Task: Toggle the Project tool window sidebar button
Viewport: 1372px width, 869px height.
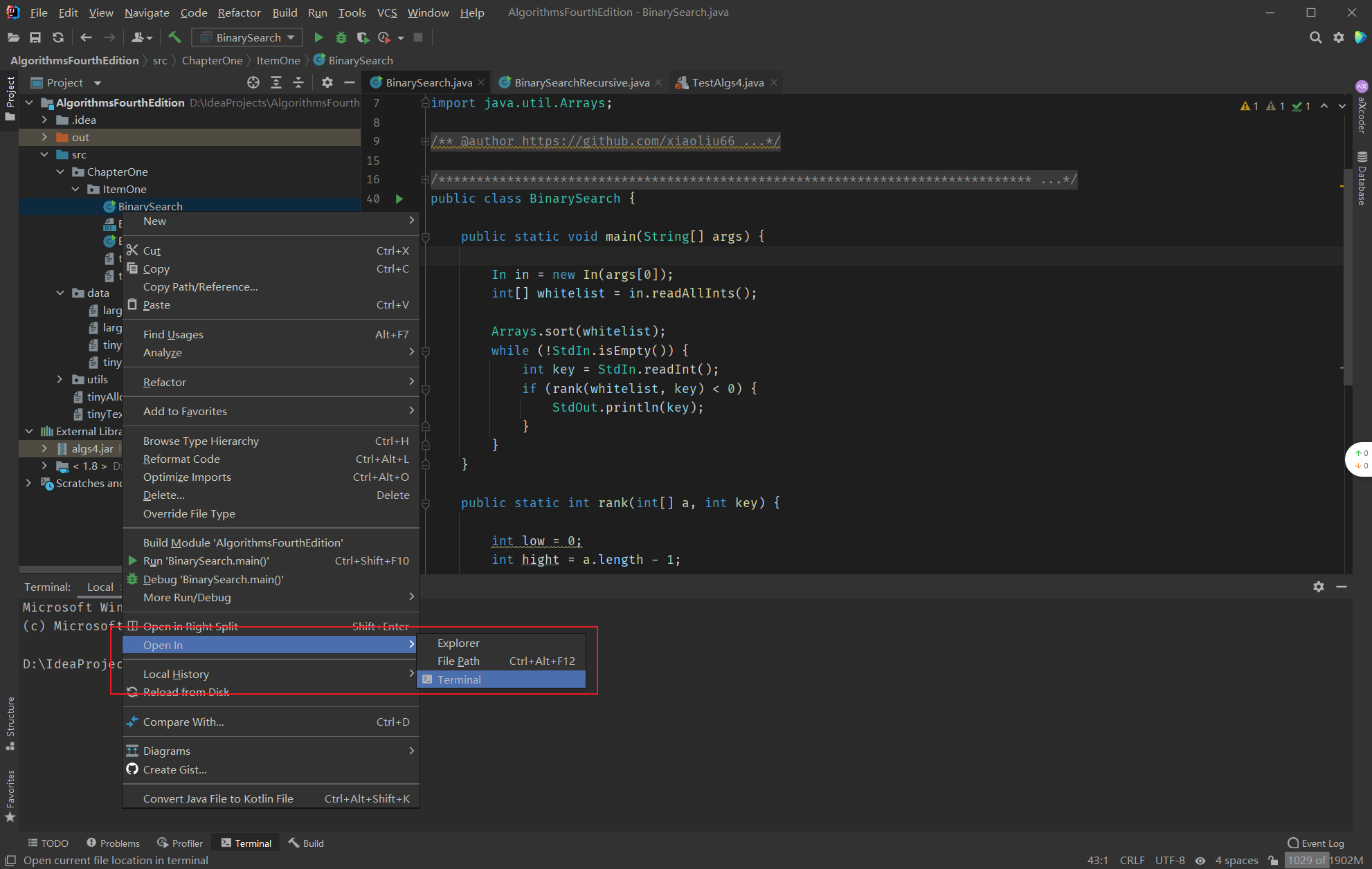Action: 10,93
